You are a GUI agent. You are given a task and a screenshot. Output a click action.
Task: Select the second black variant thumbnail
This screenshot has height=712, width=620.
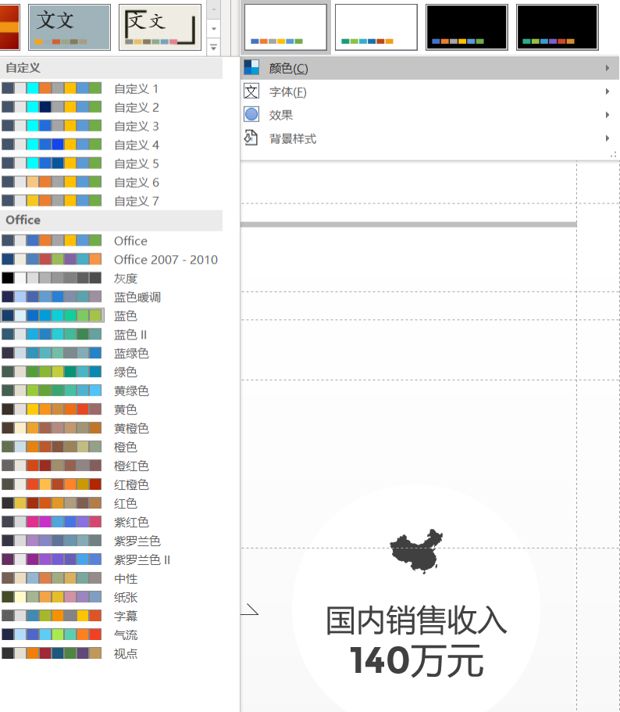pos(557,27)
